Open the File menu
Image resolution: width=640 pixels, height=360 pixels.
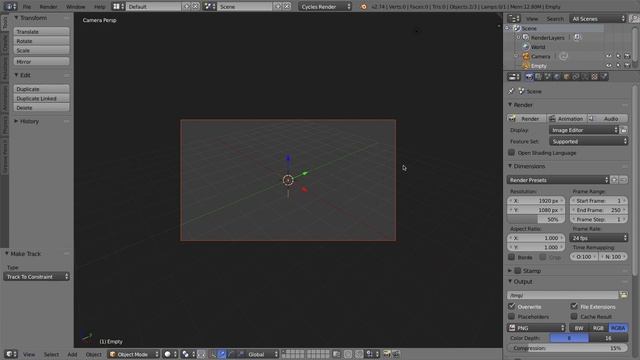coord(27,7)
